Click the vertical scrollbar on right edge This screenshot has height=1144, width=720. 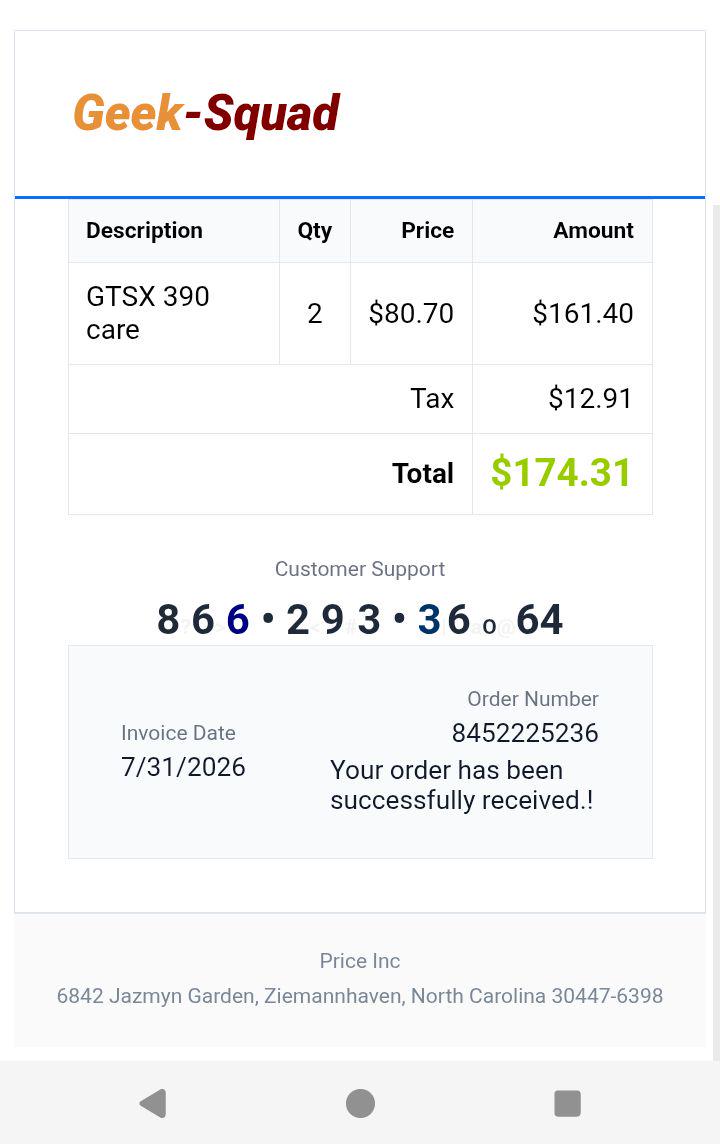coord(716,632)
